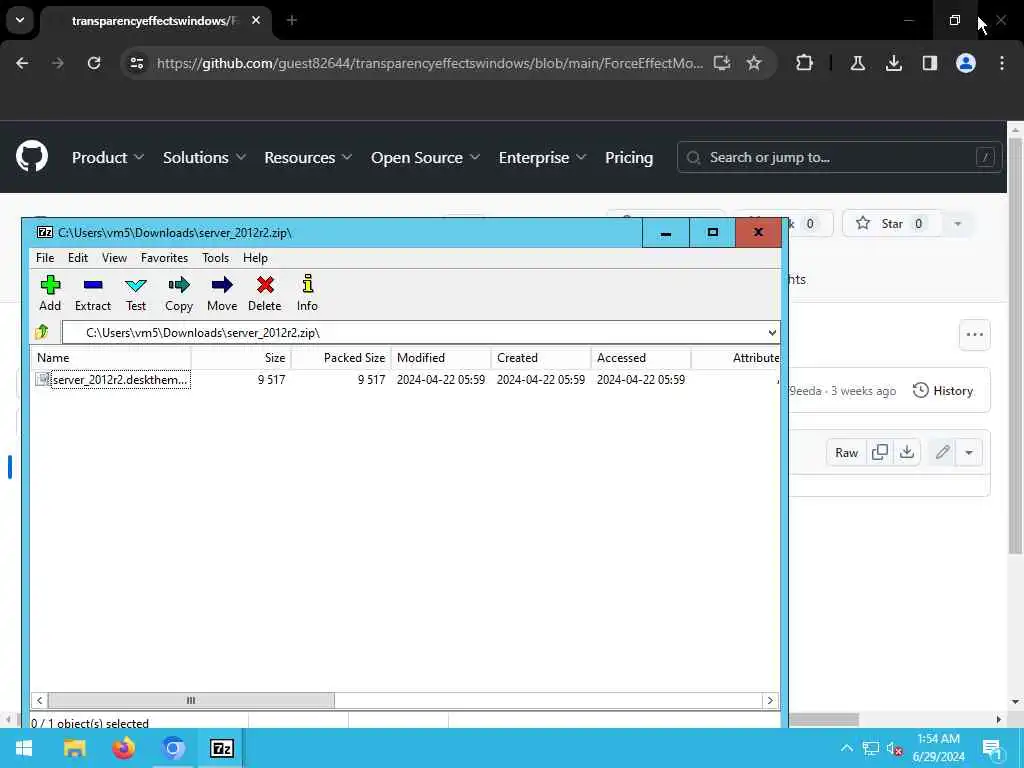Open the Chrome three-dot menu
Image resolution: width=1024 pixels, height=768 pixels.
tap(1002, 63)
